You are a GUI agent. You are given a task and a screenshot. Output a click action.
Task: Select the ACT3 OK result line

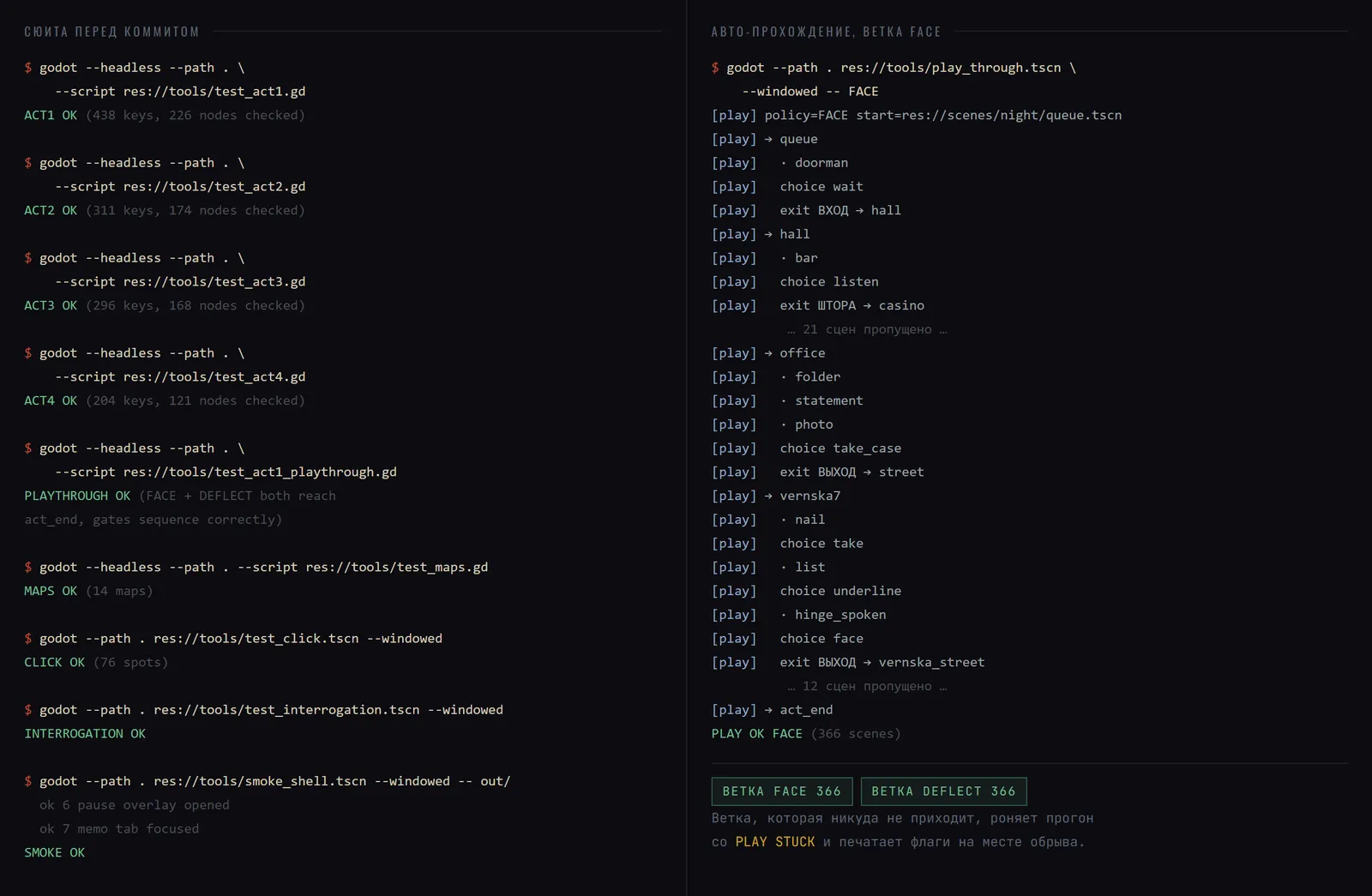(x=165, y=305)
